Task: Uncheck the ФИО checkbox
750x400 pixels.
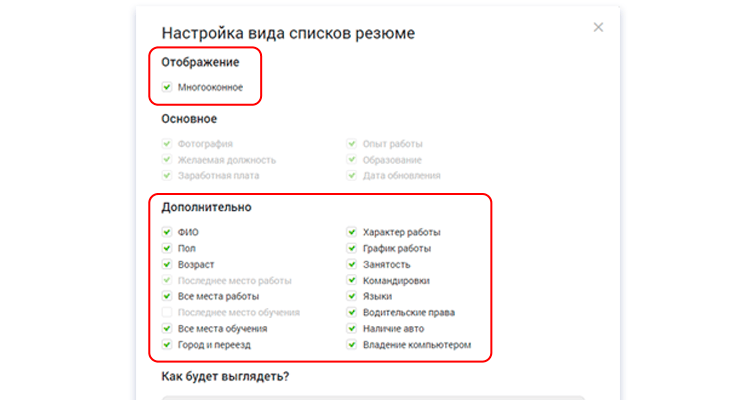Action: pyautogui.click(x=167, y=232)
